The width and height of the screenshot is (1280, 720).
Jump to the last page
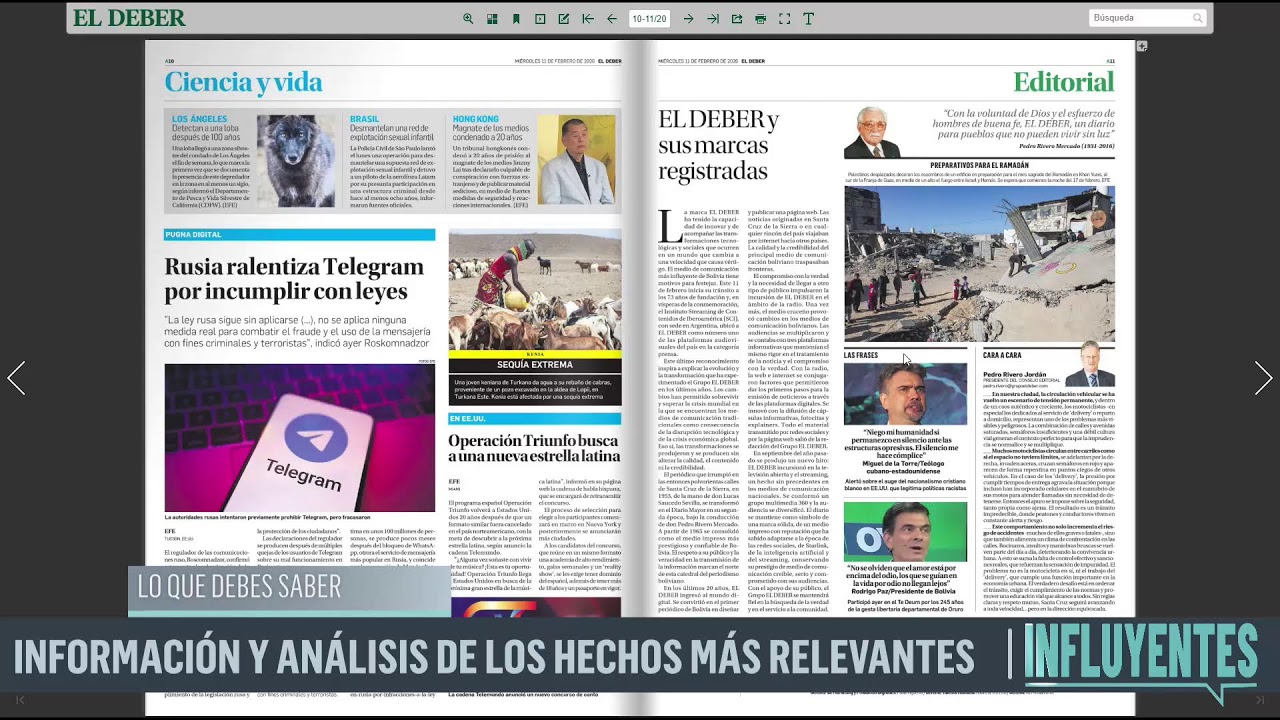tap(713, 18)
